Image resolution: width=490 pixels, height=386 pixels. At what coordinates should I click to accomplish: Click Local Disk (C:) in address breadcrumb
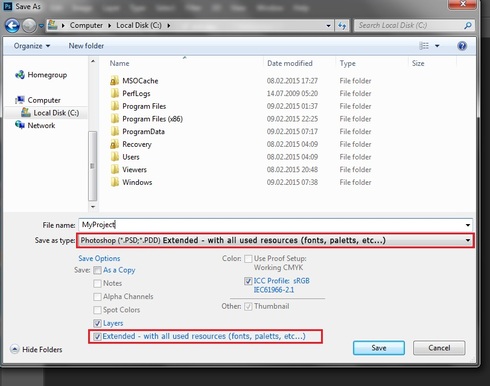click(139, 26)
